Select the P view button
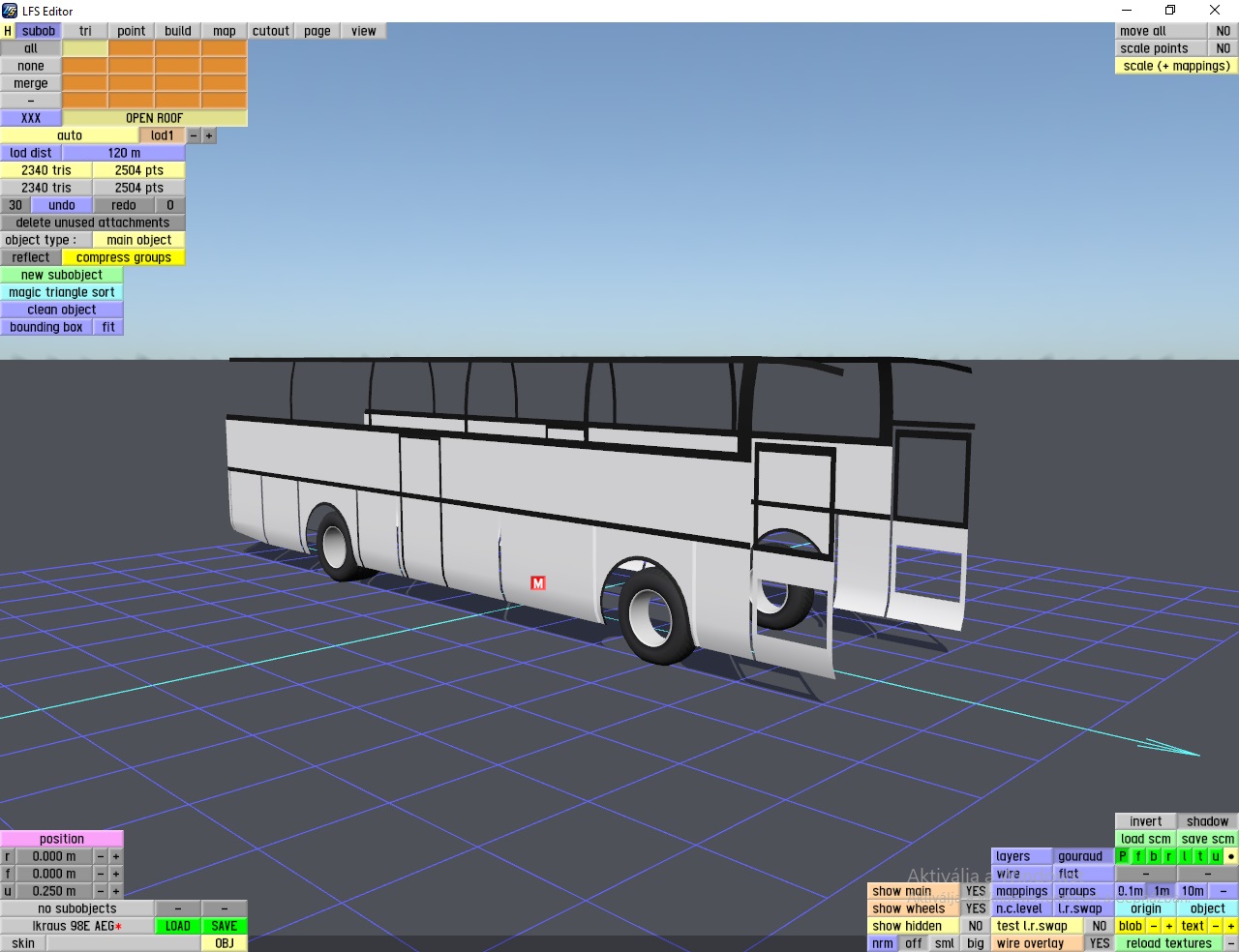 pos(1123,856)
